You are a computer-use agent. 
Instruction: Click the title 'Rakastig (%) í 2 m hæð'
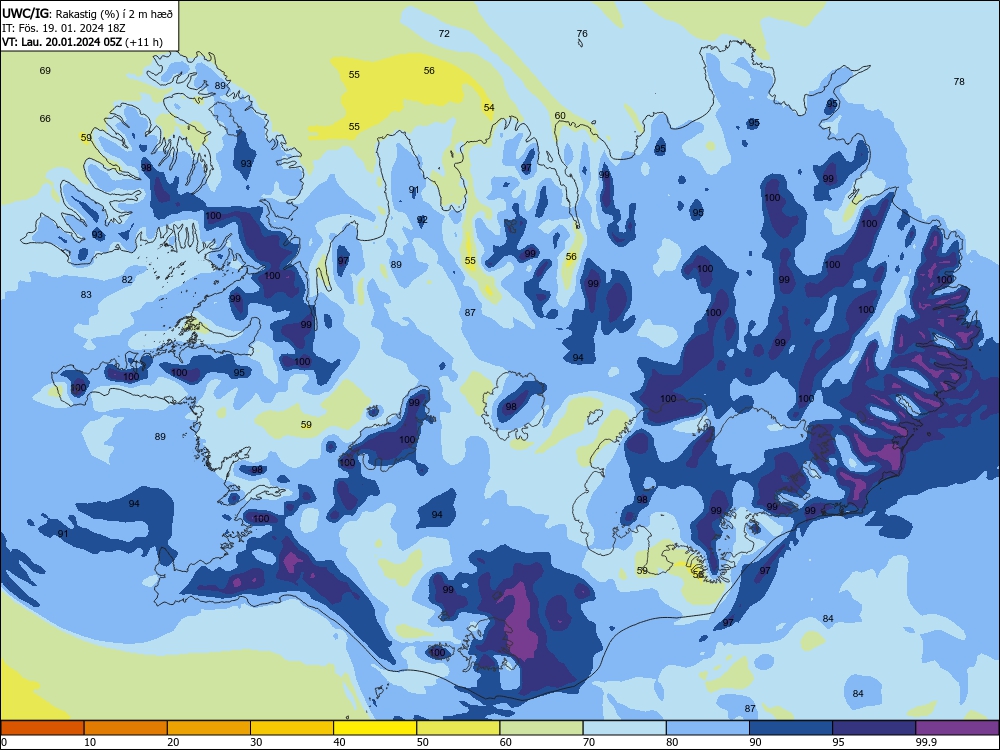click(x=114, y=13)
